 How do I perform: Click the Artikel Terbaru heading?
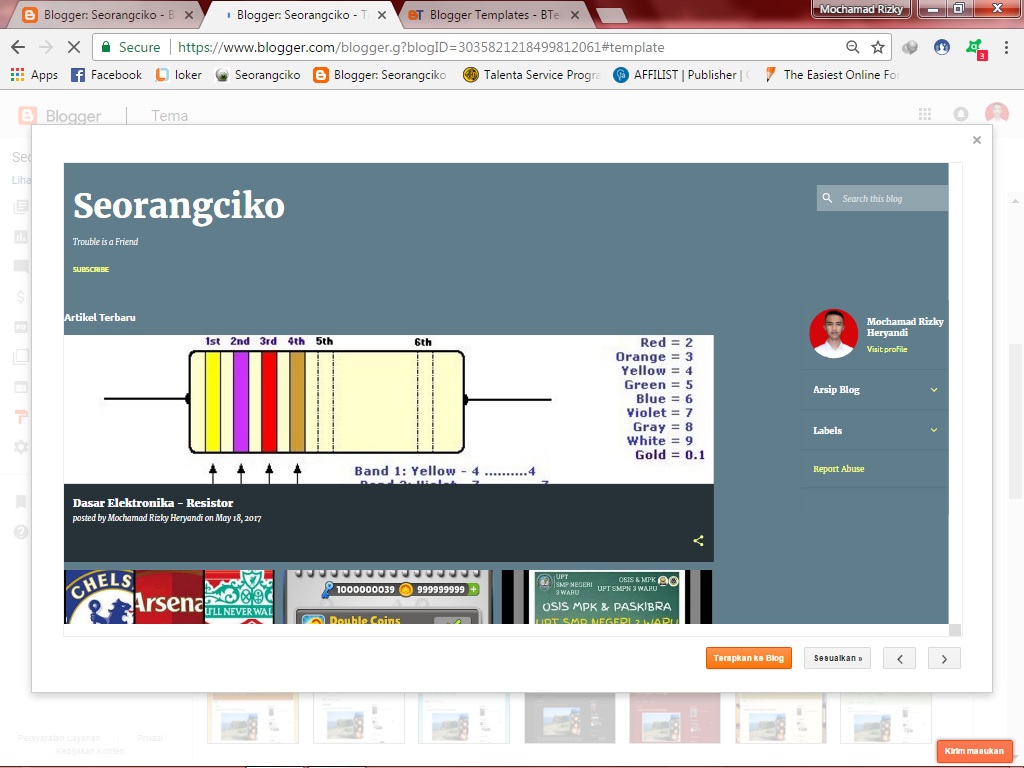pyautogui.click(x=100, y=317)
